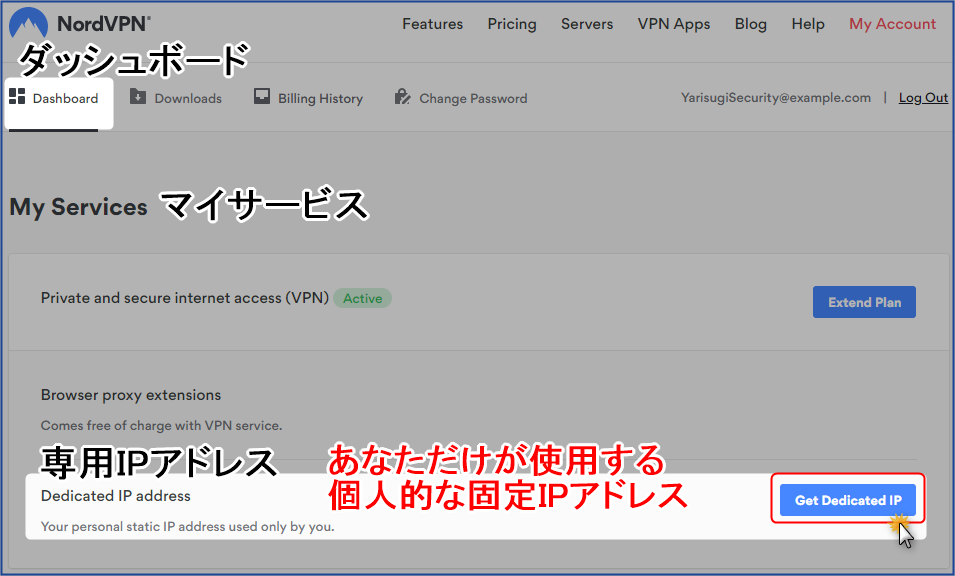Open the Change Password tab
Image resolution: width=955 pixels, height=576 pixels.
click(461, 98)
